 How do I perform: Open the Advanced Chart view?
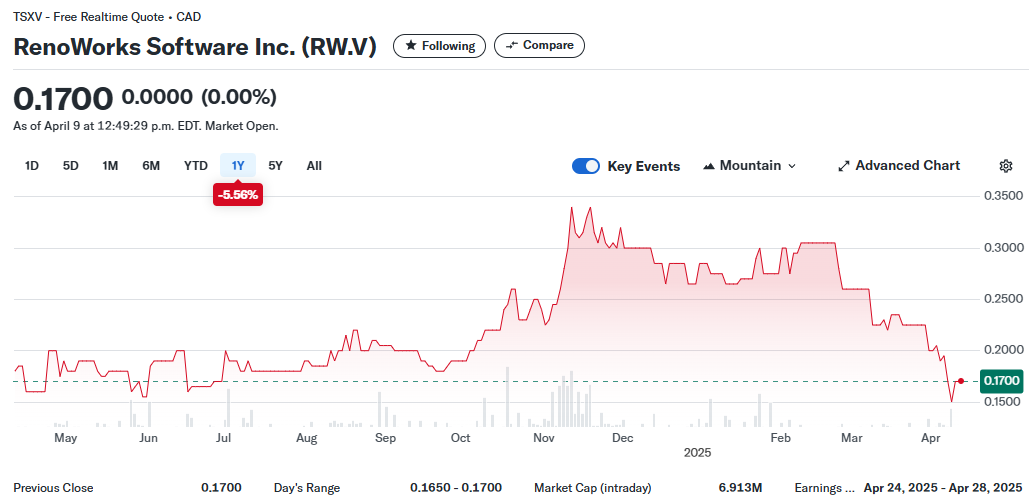pyautogui.click(x=899, y=166)
